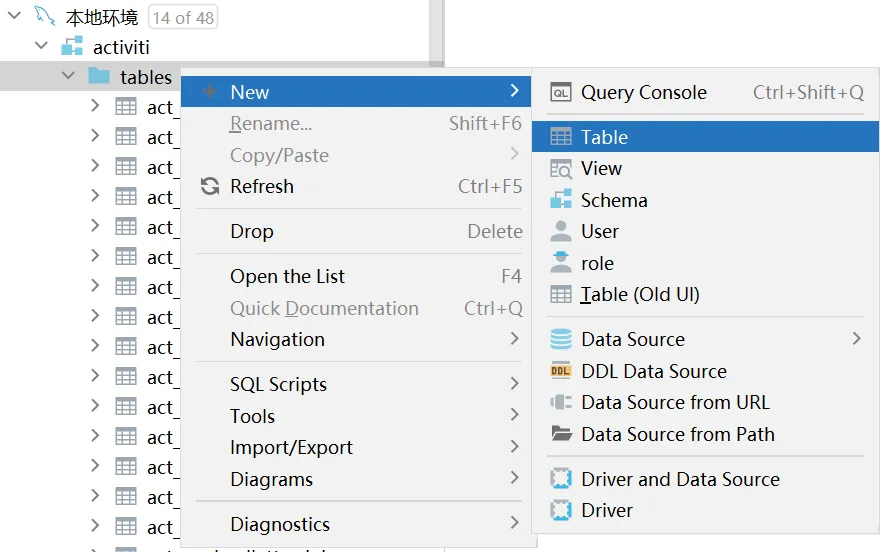The width and height of the screenshot is (888, 552).
Task: Collapse the tables folder node
Action: click(x=69, y=76)
